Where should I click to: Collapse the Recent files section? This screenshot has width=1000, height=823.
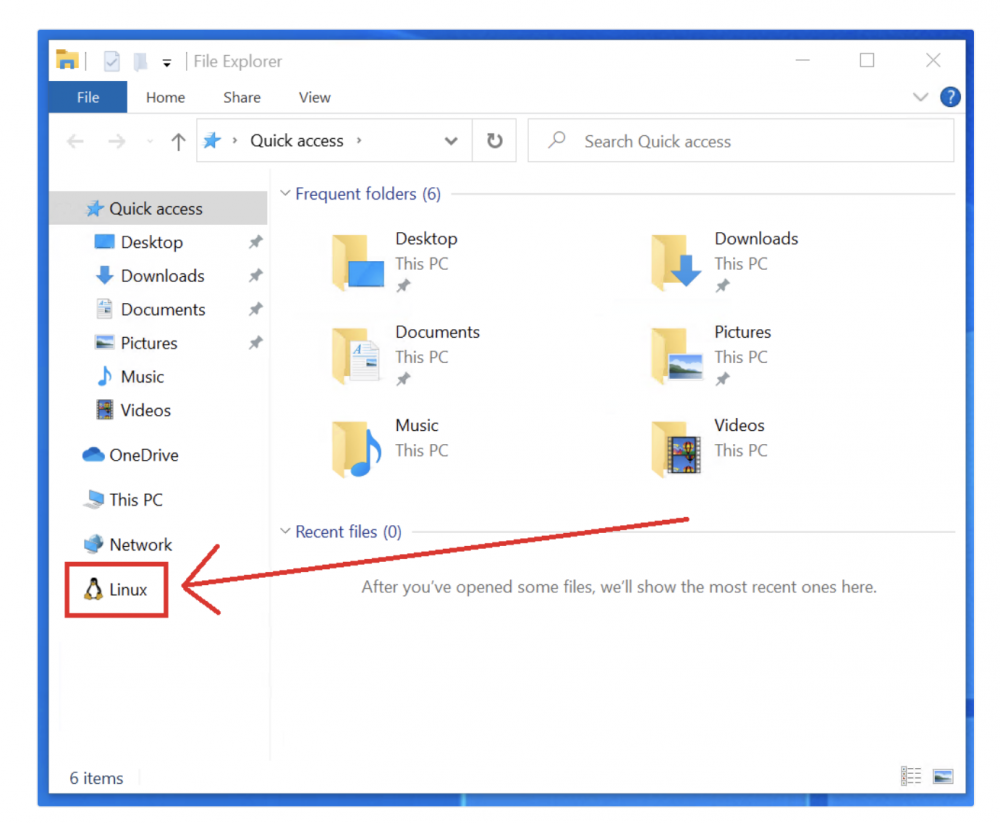(286, 532)
